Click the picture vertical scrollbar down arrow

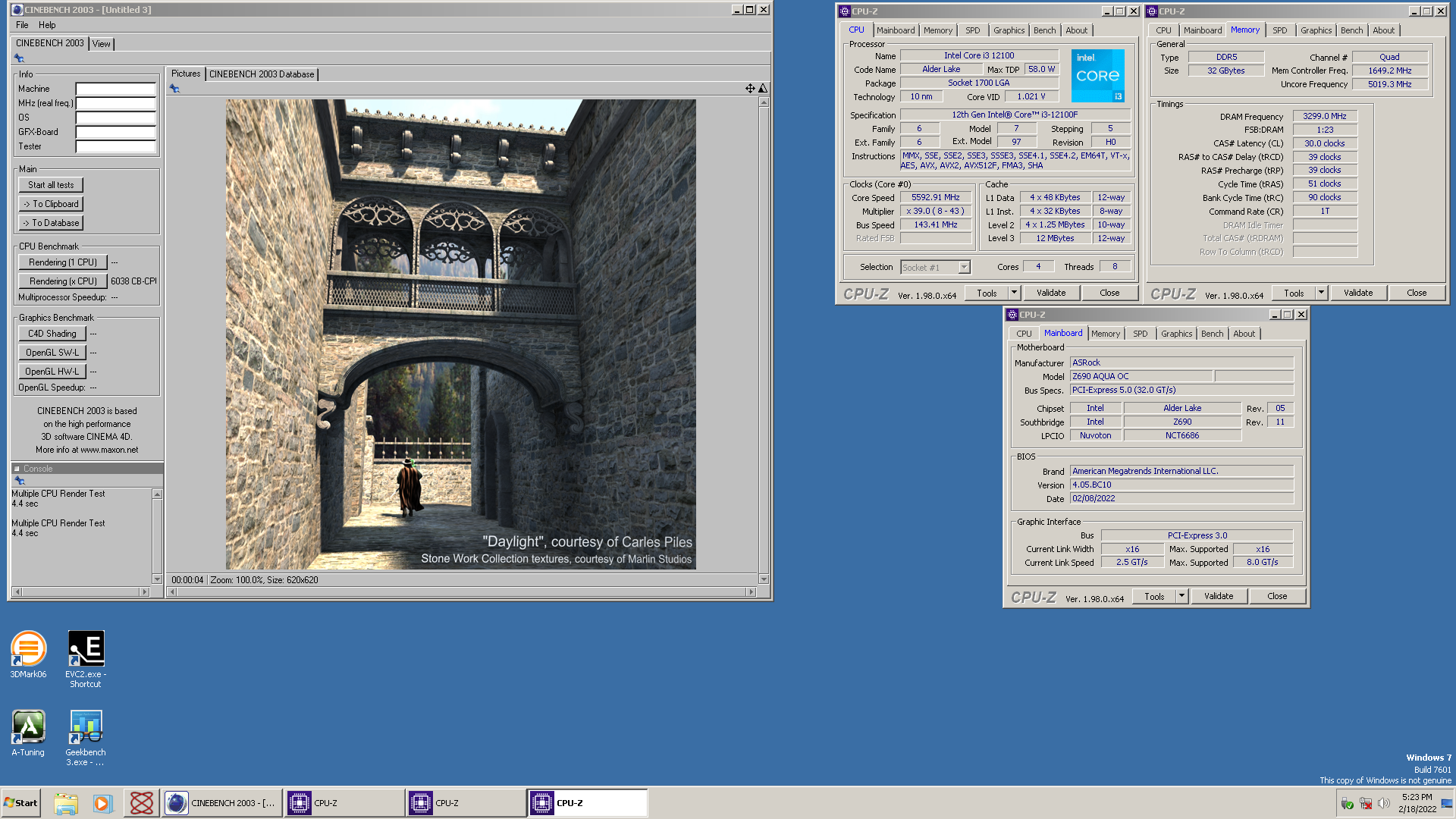click(x=764, y=579)
